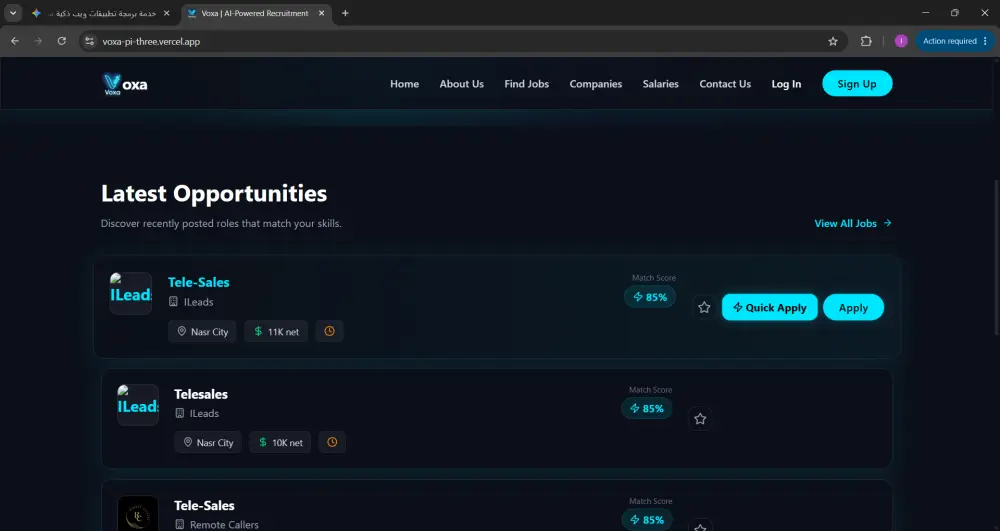Open the tab search dropdown arrow
This screenshot has height=531, width=1000.
tap(13, 13)
